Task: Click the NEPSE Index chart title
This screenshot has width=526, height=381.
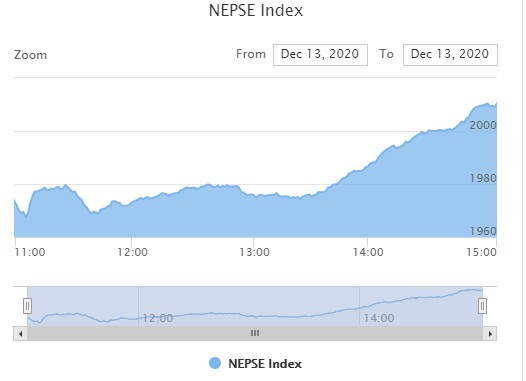Action: [256, 10]
